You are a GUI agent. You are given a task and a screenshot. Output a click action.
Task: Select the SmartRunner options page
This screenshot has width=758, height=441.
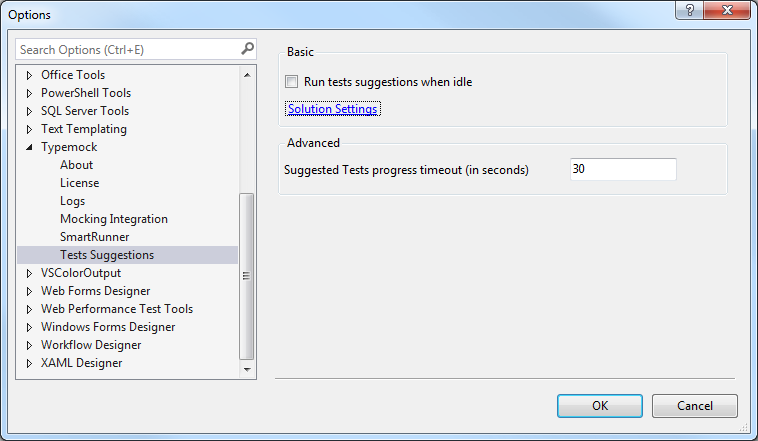(94, 237)
